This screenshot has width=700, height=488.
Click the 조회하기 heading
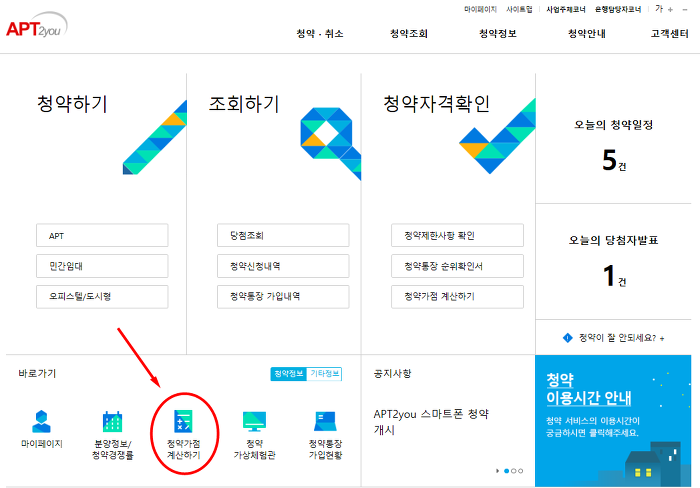(244, 104)
